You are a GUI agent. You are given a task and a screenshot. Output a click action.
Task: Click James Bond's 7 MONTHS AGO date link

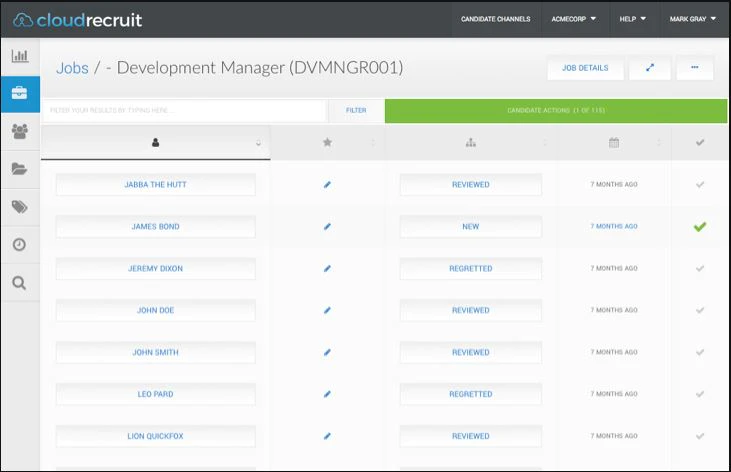(614, 226)
